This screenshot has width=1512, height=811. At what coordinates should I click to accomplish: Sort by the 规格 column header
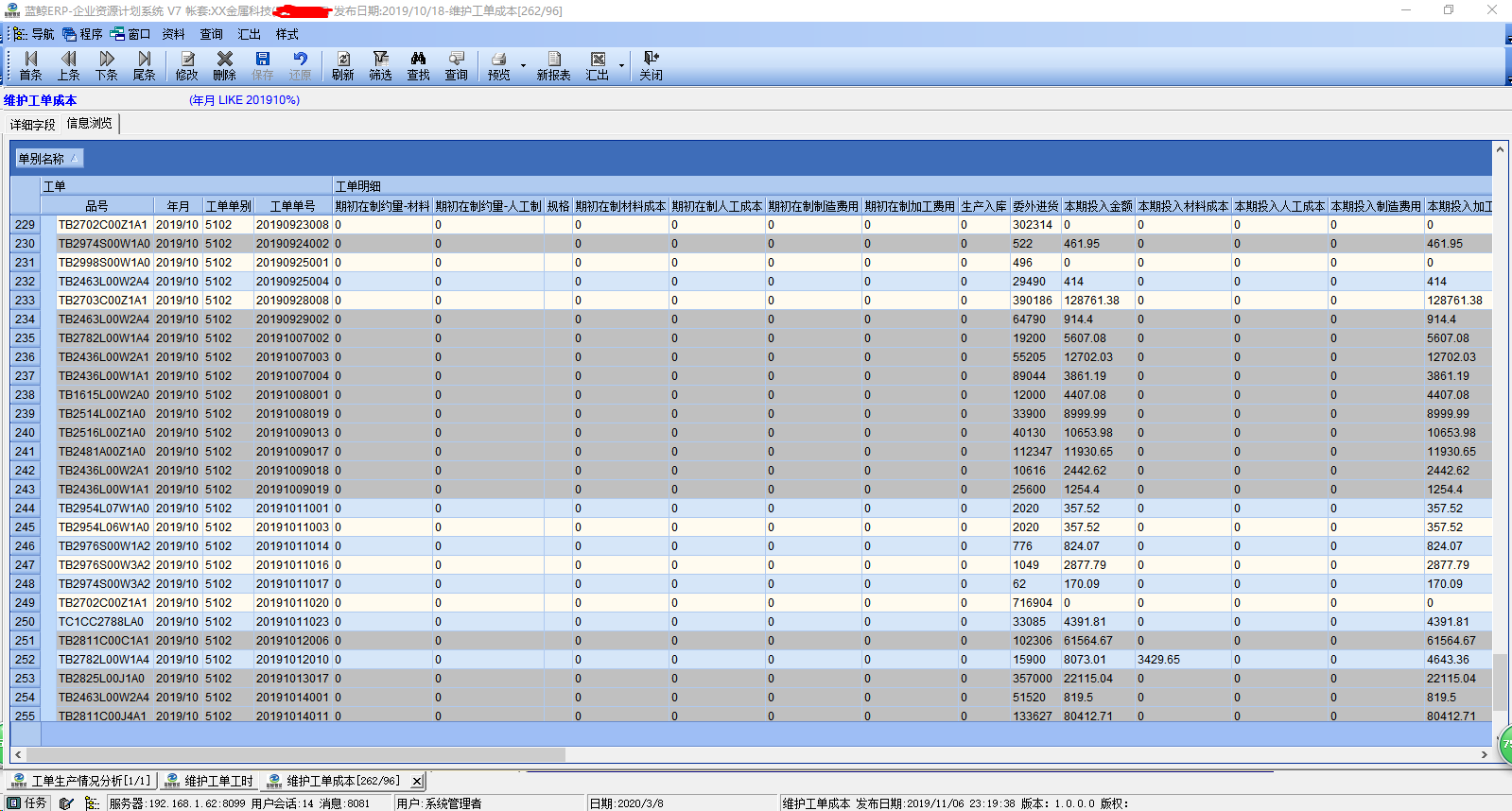click(558, 206)
